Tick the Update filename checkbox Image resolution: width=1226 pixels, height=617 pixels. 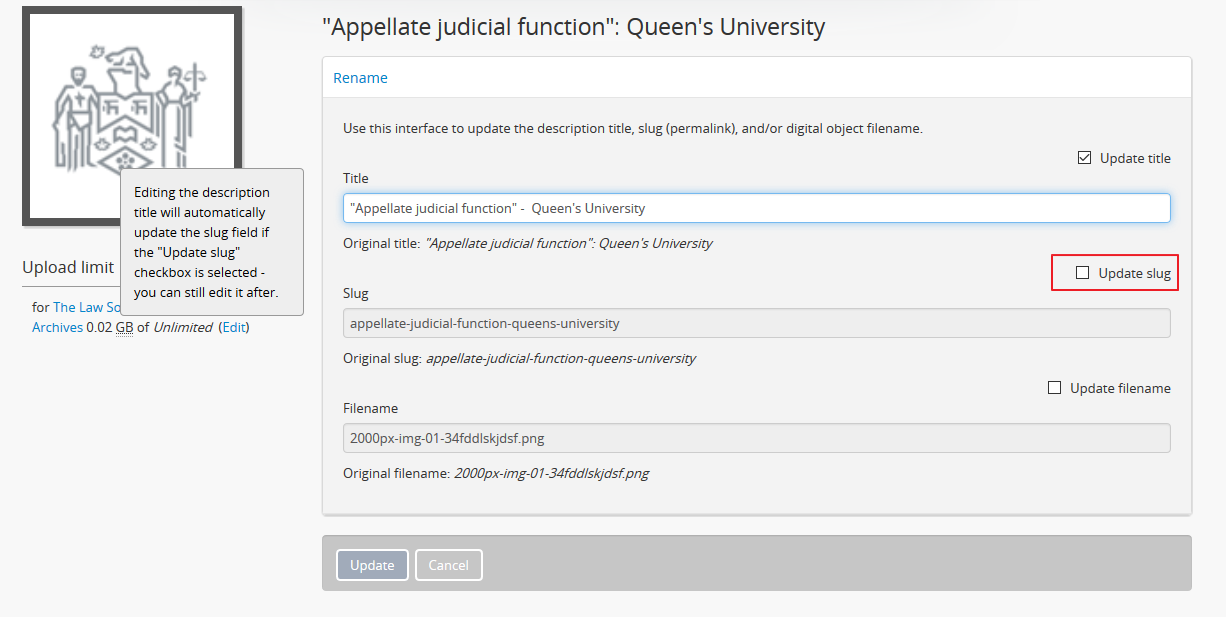[x=1054, y=388]
